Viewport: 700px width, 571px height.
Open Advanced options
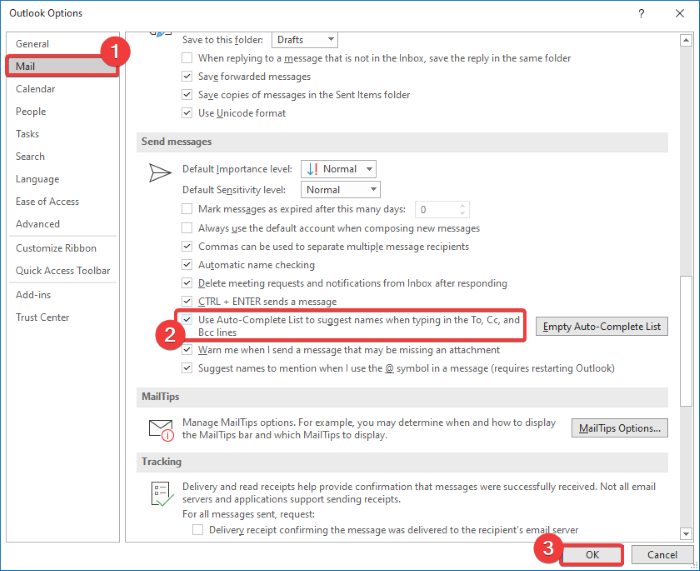point(62,224)
